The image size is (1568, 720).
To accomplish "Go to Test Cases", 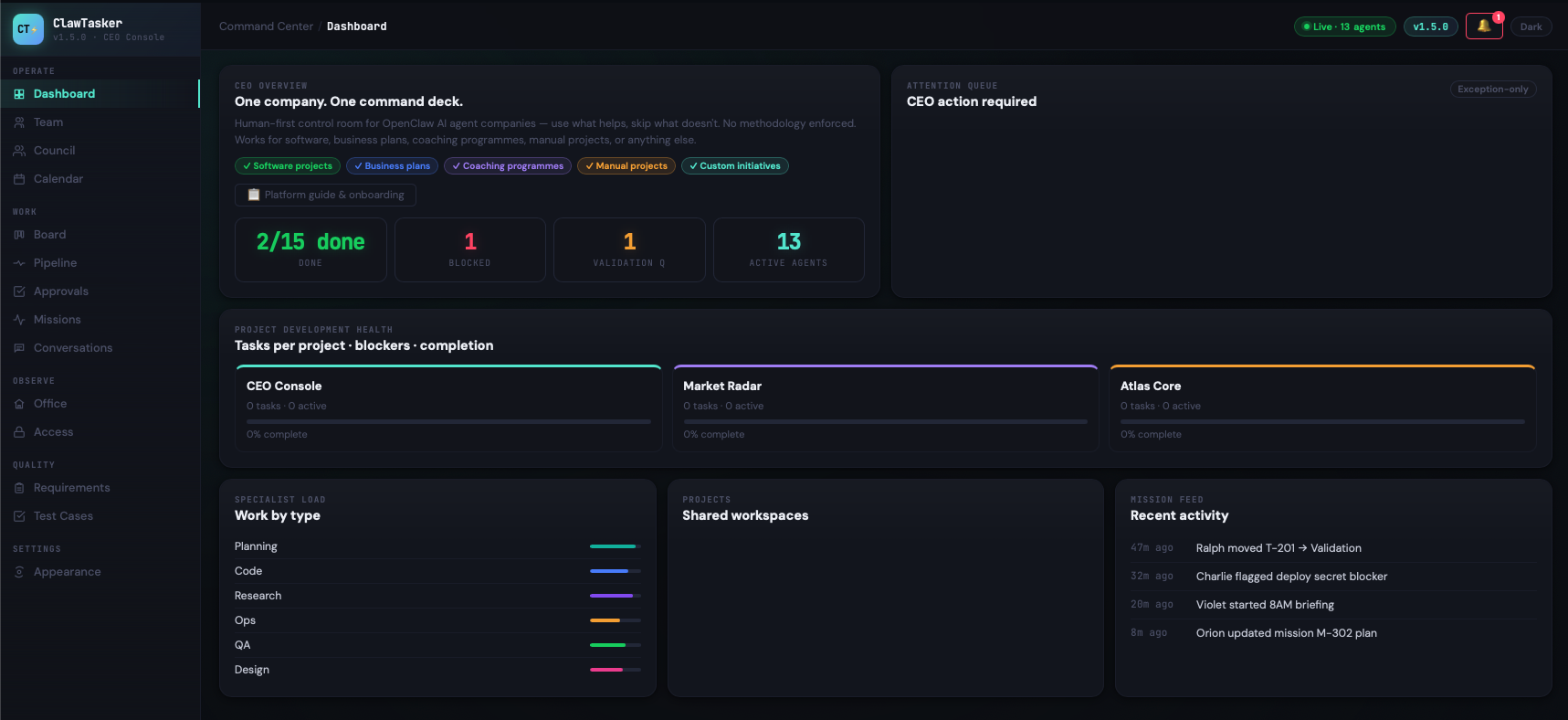I will tap(100, 516).
